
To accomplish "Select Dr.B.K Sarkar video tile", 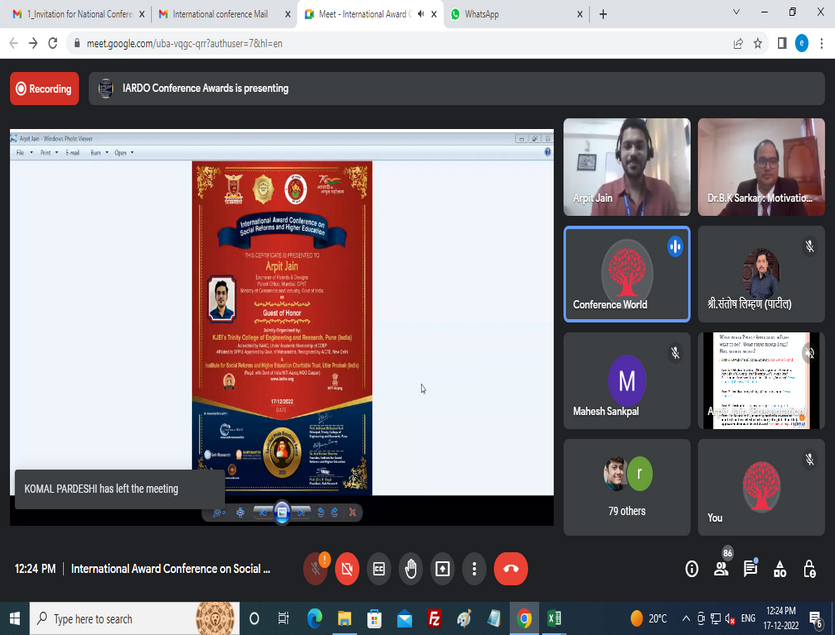I will pos(761,167).
